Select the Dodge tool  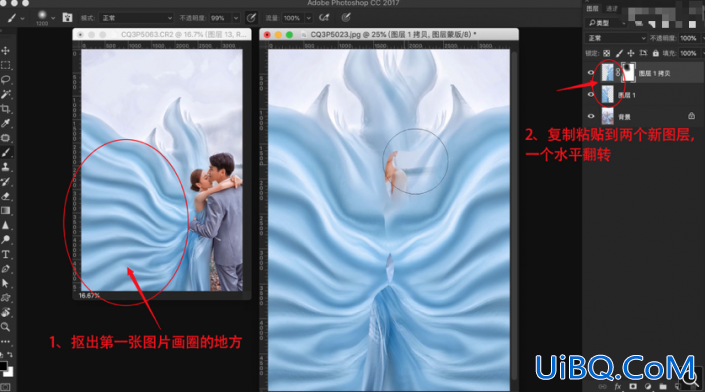point(6,240)
